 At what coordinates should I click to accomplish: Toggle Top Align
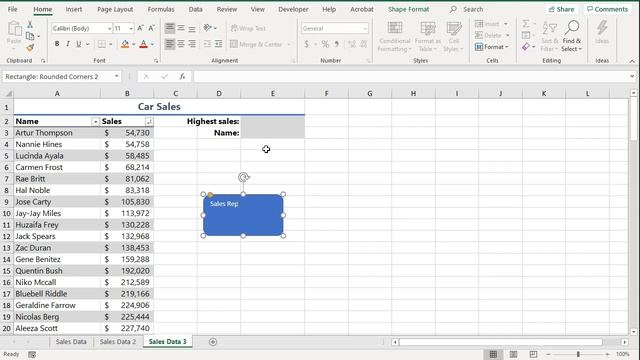point(170,28)
